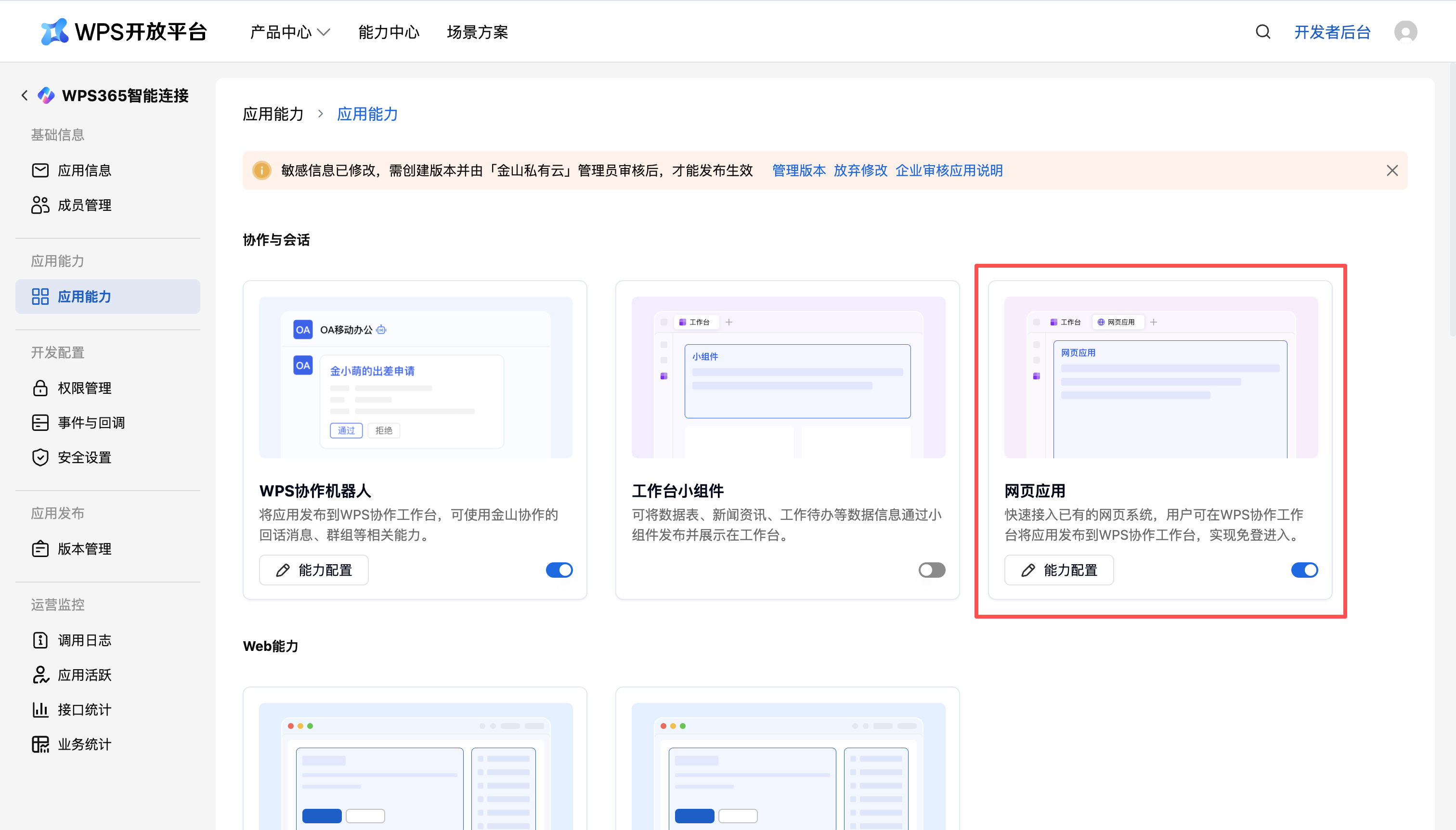This screenshot has height=830, width=1456.
Task: Go back with the left chevron beside WPS365智能连接
Action: tap(24, 95)
